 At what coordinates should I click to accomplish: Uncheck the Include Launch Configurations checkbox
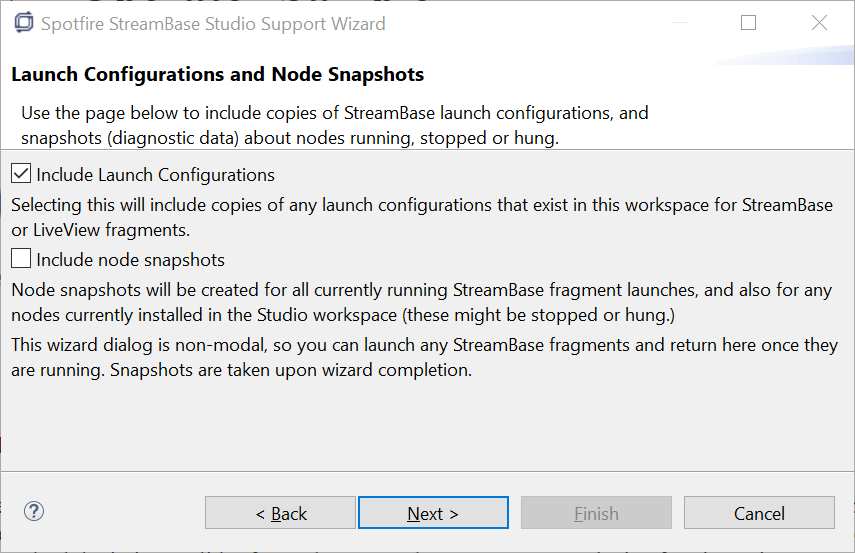21,174
